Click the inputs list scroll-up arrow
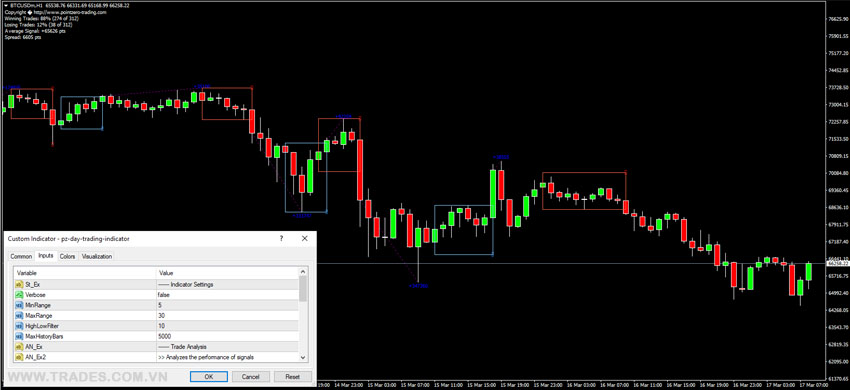Viewport: 850px width, 390px height. coord(303,271)
